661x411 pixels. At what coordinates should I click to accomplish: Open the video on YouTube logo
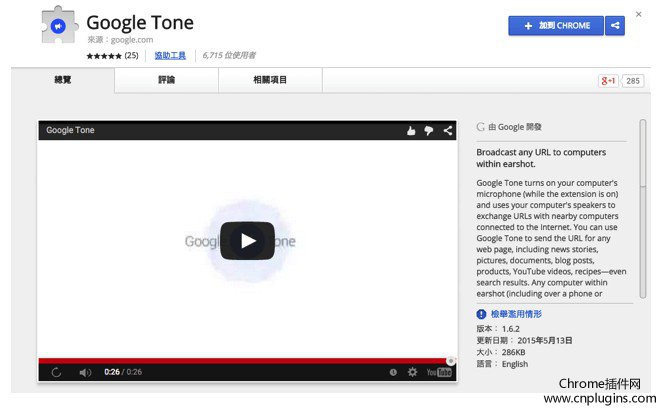[x=439, y=372]
